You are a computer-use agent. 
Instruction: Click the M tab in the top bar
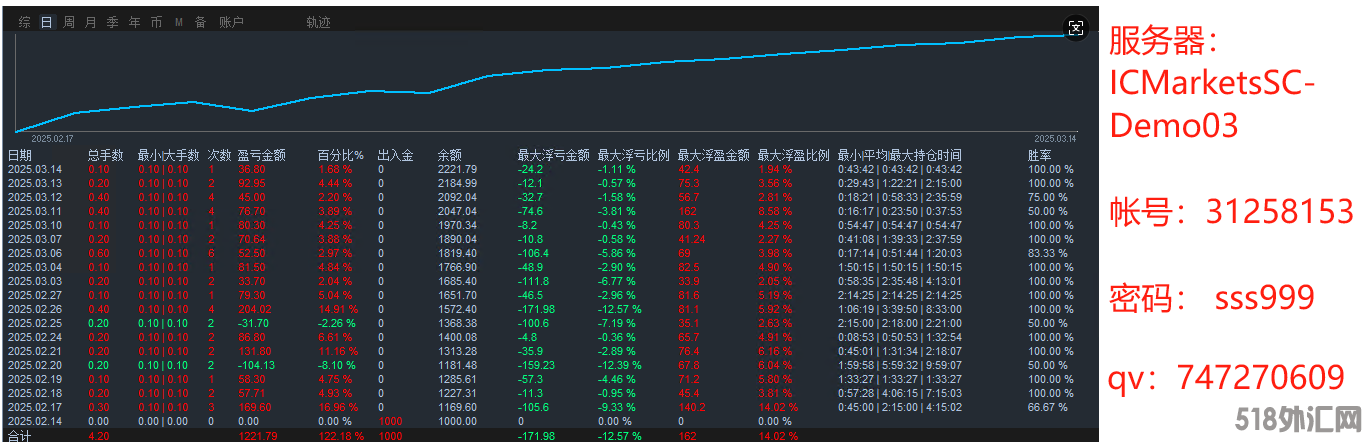click(x=178, y=22)
